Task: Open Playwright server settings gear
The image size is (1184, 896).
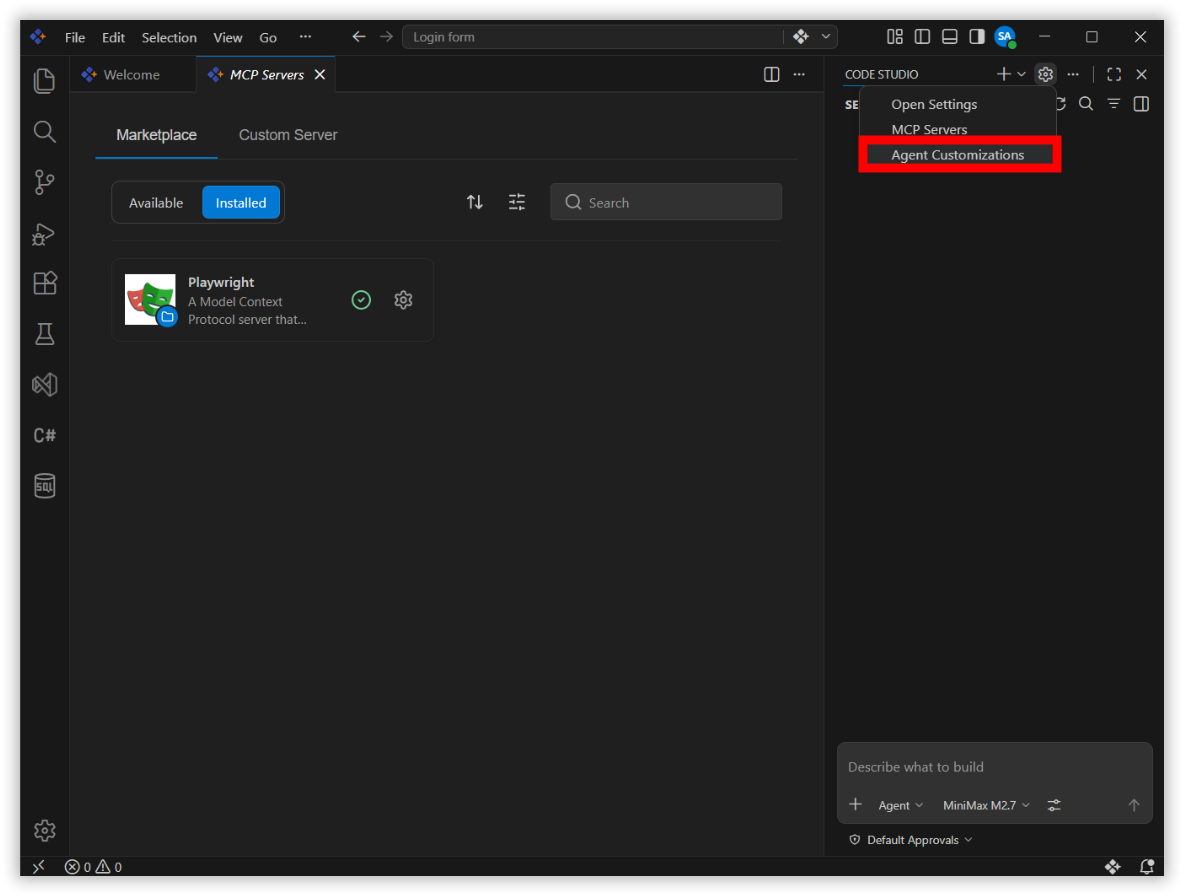Action: [403, 300]
